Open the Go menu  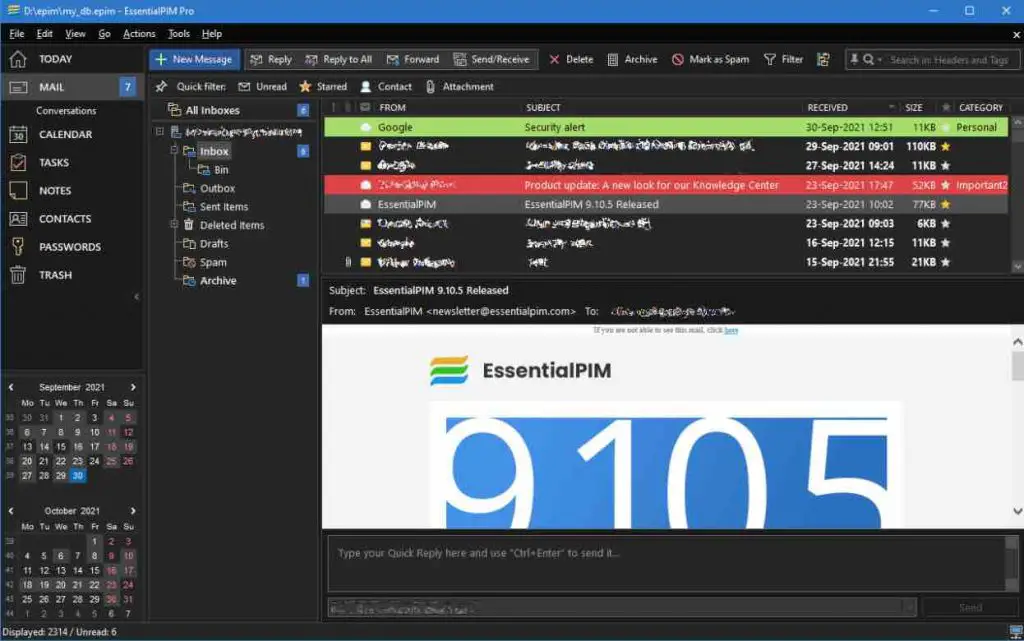point(104,34)
